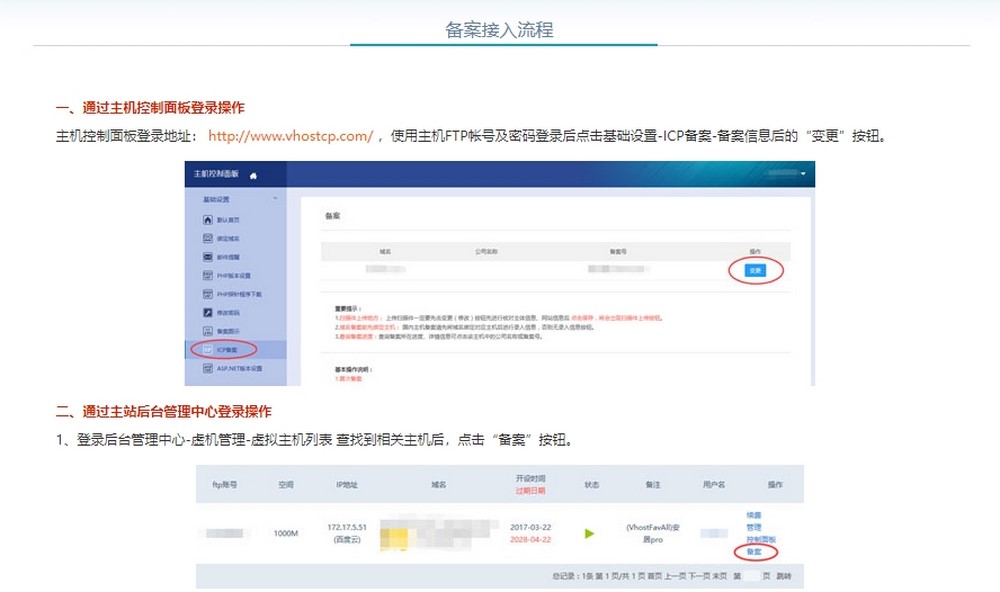
Task: Click the circled 变更 button
Action: (x=754, y=270)
